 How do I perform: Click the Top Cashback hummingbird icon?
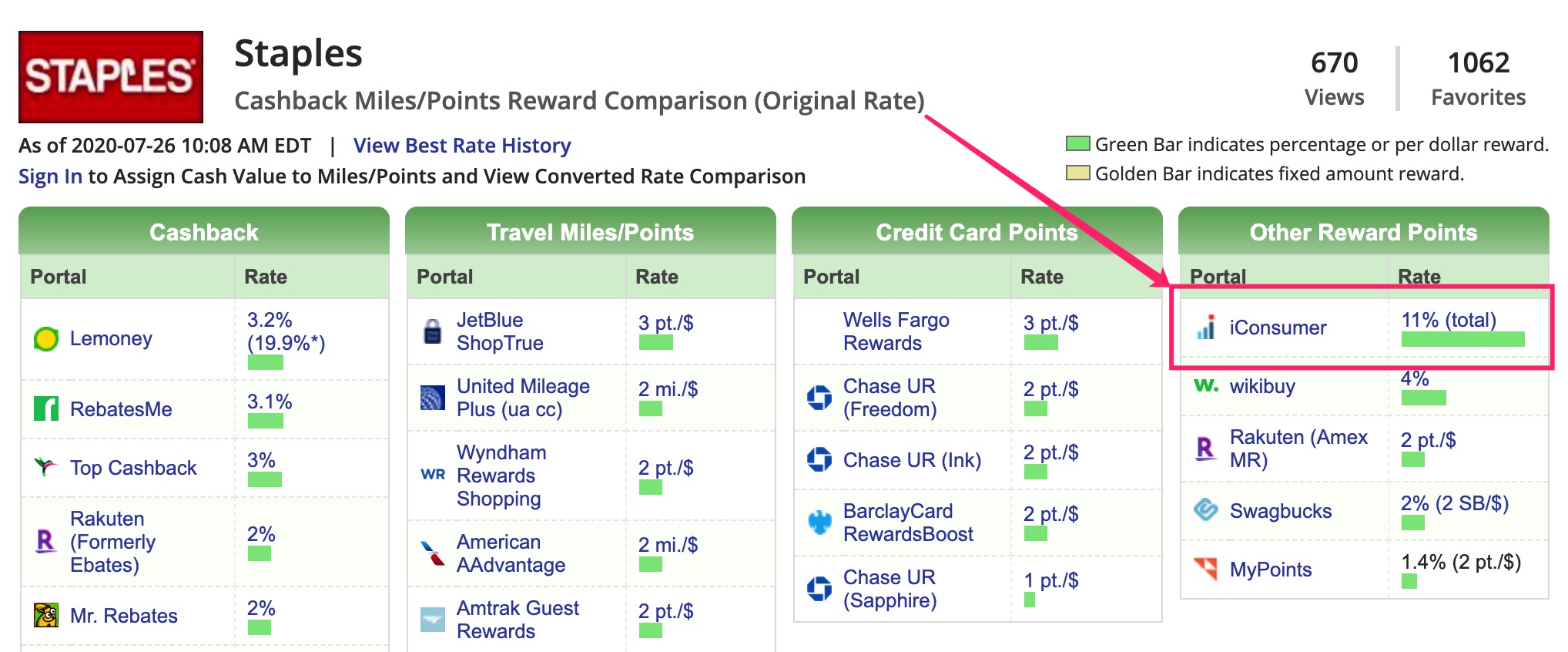(45, 466)
